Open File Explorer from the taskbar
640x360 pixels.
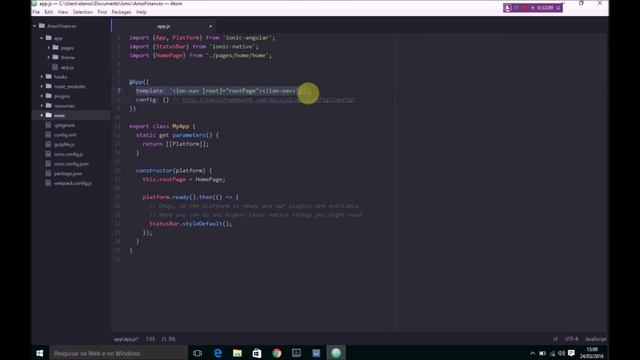(237, 353)
